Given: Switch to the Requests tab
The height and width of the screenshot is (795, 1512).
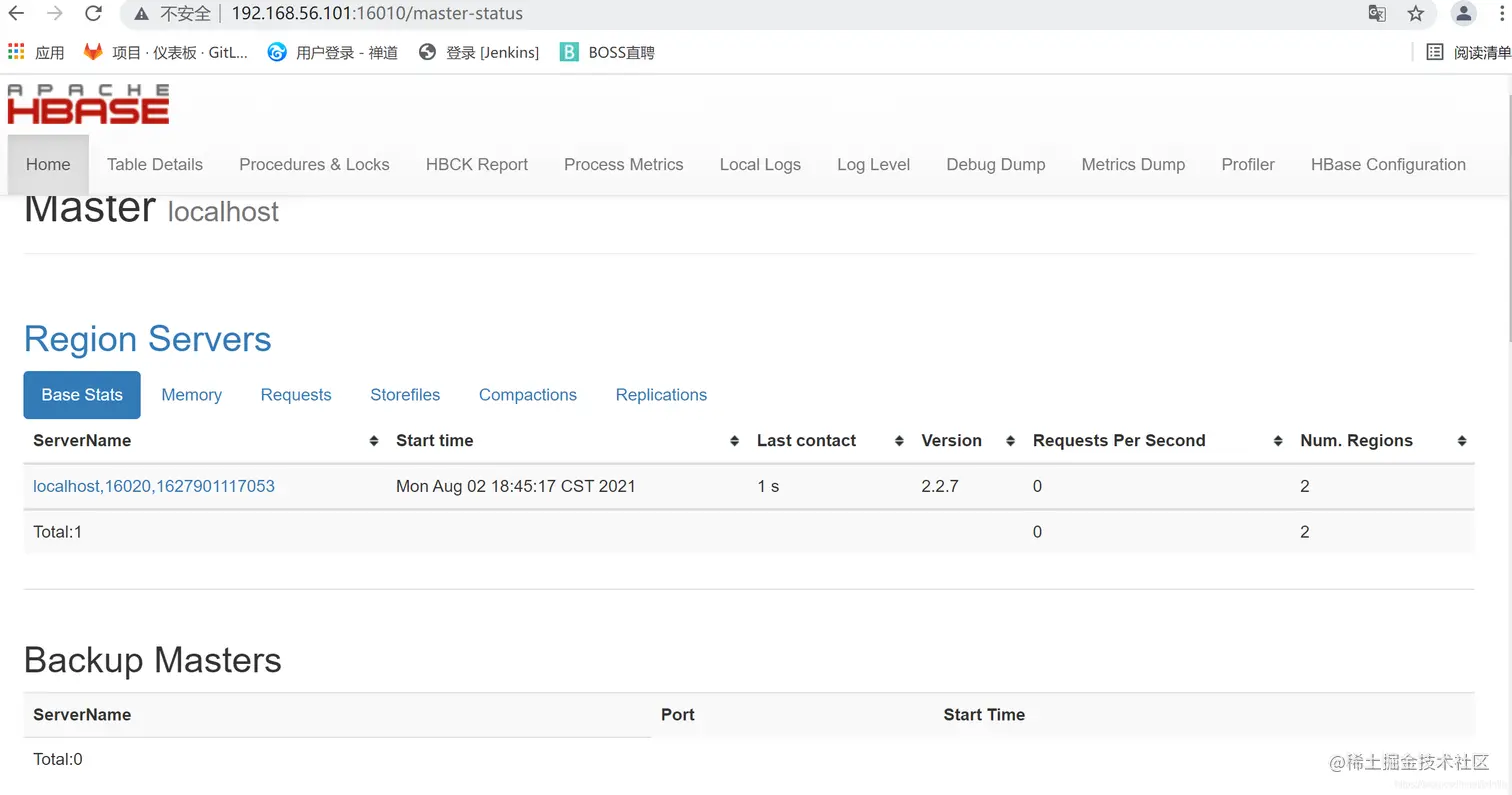Looking at the screenshot, I should click(x=296, y=395).
